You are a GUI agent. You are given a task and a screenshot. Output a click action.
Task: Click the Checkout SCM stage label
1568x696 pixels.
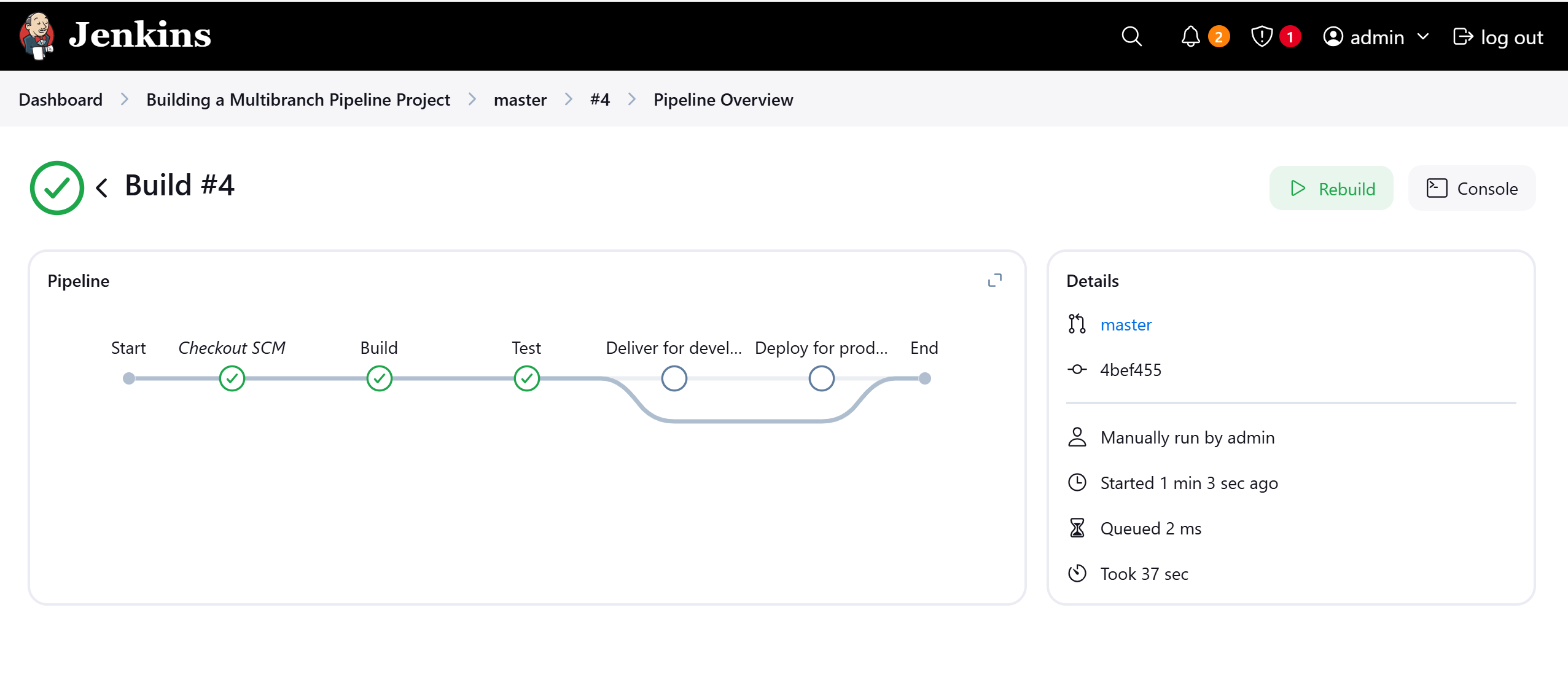232,348
